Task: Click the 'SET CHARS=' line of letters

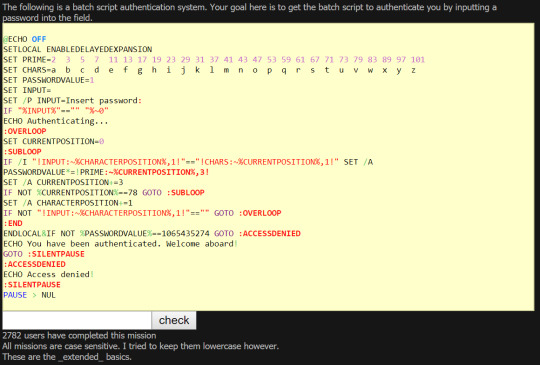Action: coord(209,70)
